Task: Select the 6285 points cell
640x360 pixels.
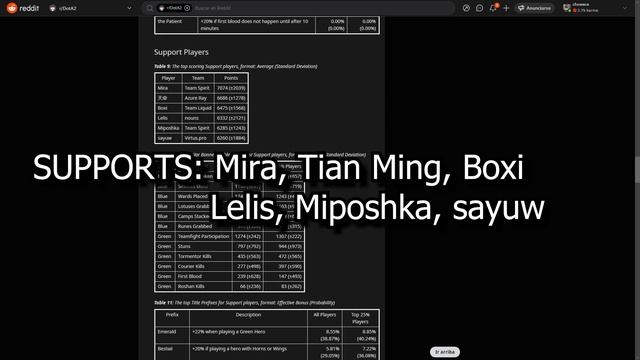Action: (x=231, y=128)
